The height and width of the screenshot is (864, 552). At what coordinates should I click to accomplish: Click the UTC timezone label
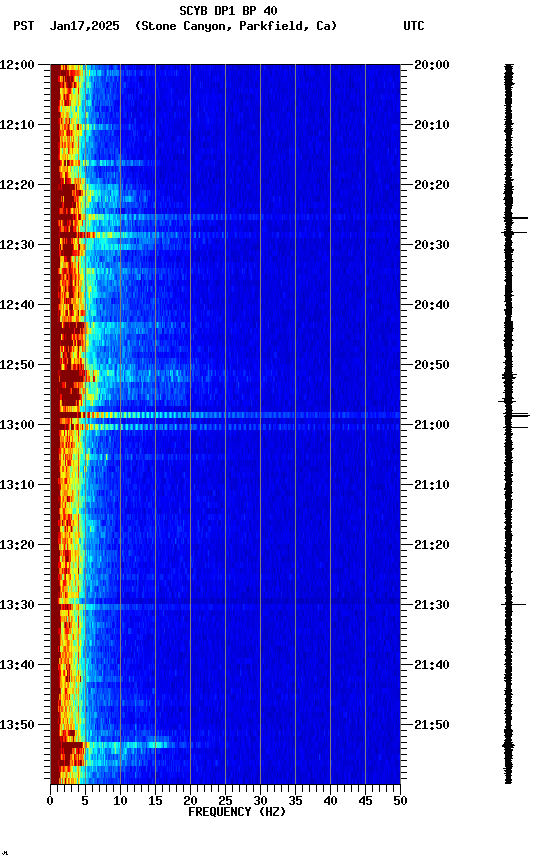(x=414, y=26)
